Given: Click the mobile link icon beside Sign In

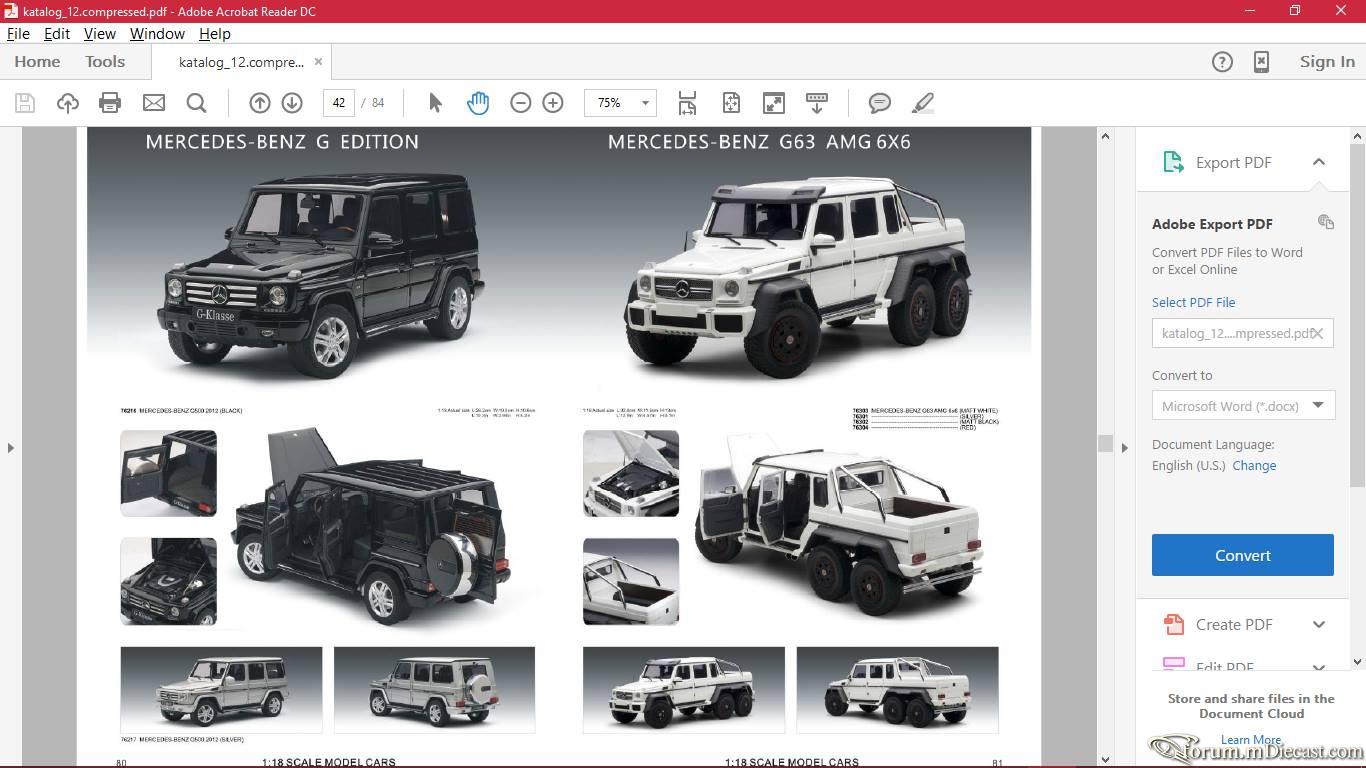Looking at the screenshot, I should [x=1262, y=62].
